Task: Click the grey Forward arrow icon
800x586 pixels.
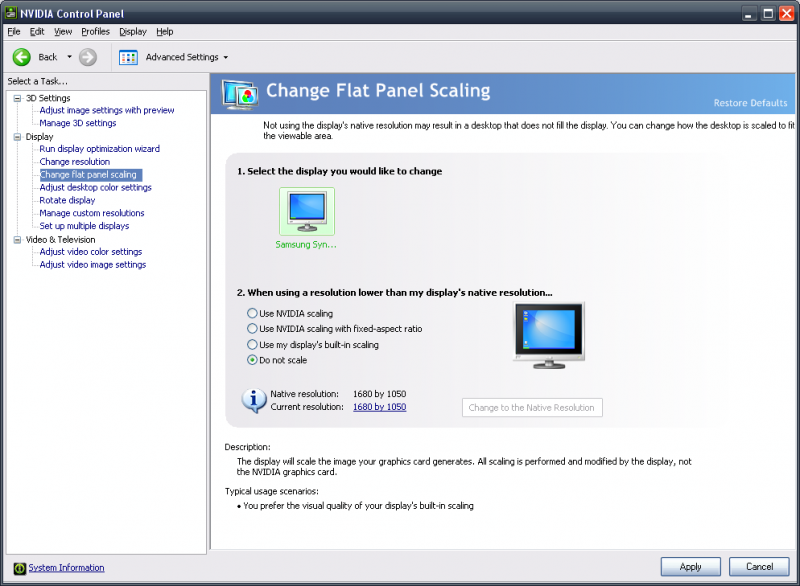Action: tap(88, 57)
